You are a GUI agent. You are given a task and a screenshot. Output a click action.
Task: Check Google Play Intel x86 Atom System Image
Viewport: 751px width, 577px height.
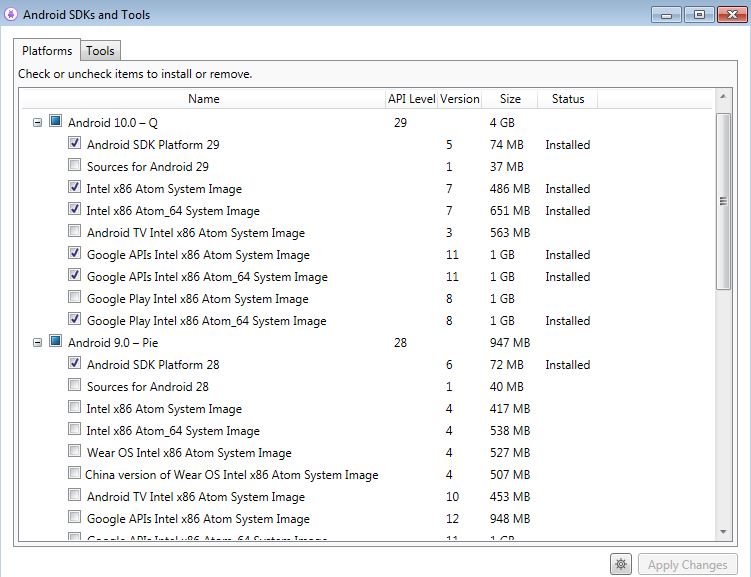pos(74,297)
